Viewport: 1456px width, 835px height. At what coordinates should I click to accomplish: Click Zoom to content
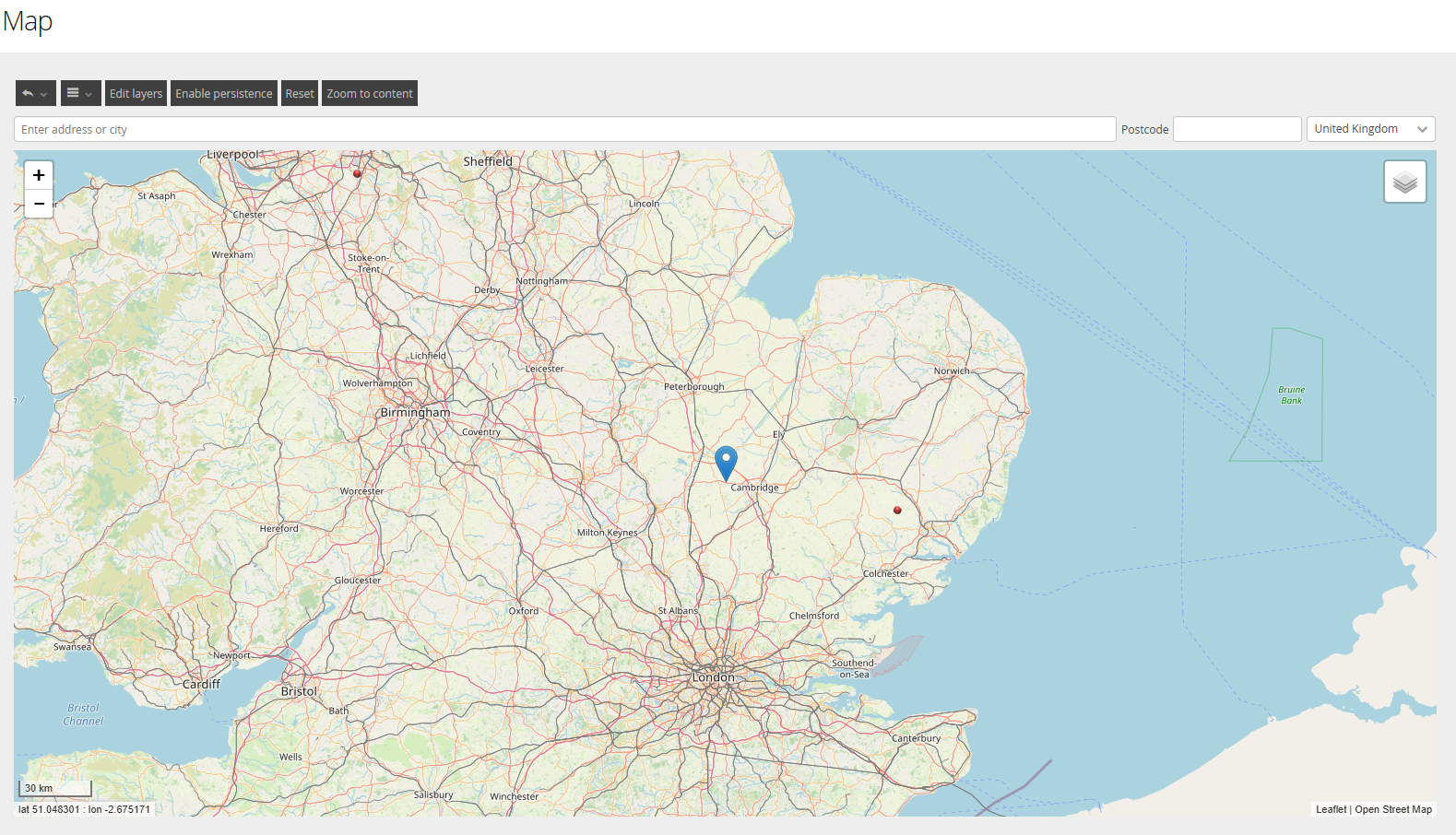(370, 93)
